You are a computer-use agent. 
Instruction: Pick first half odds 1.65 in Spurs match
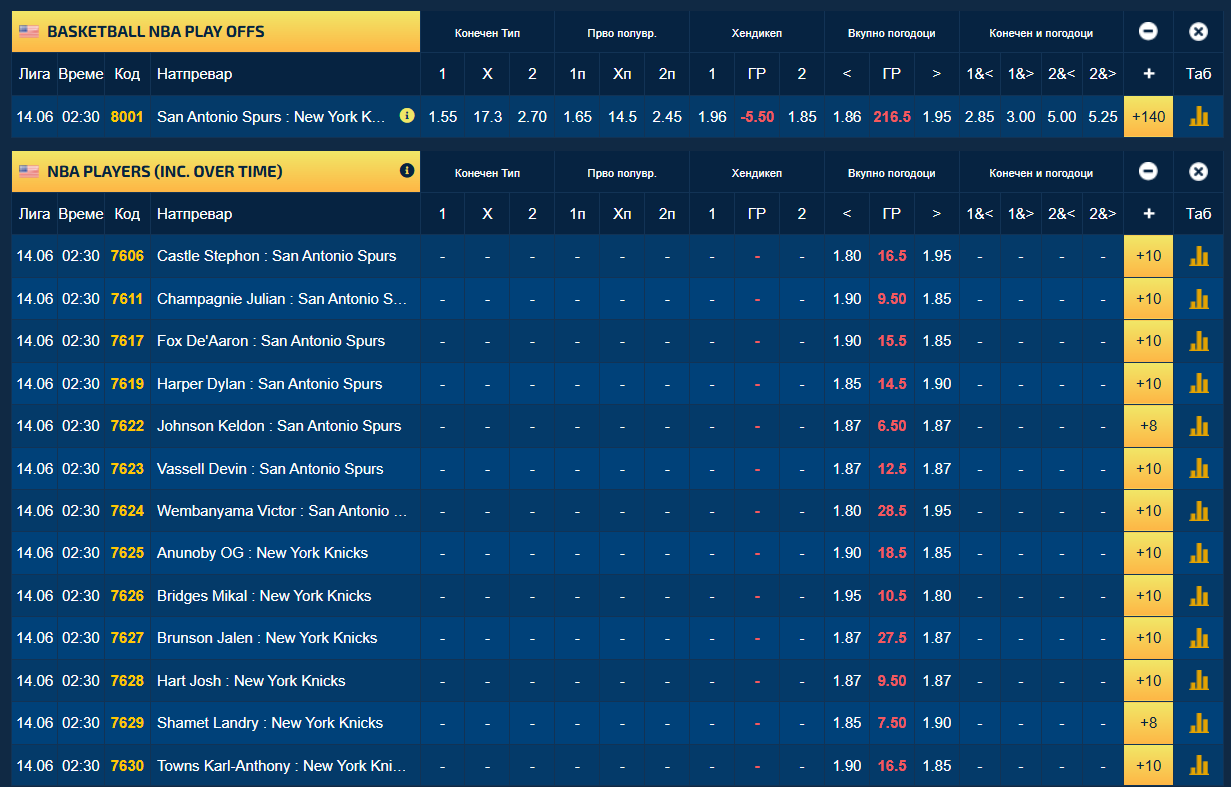[577, 117]
